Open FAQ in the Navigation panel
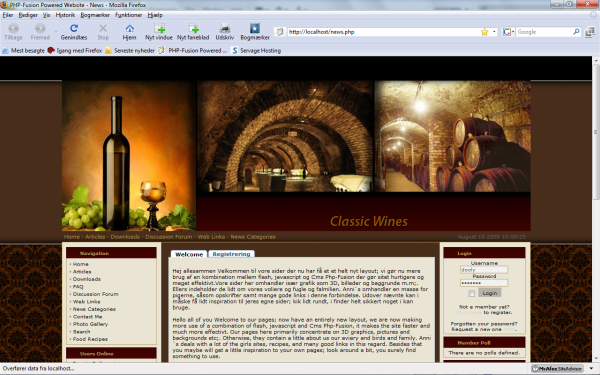Viewport: 600px width, 375px height. coord(78,287)
